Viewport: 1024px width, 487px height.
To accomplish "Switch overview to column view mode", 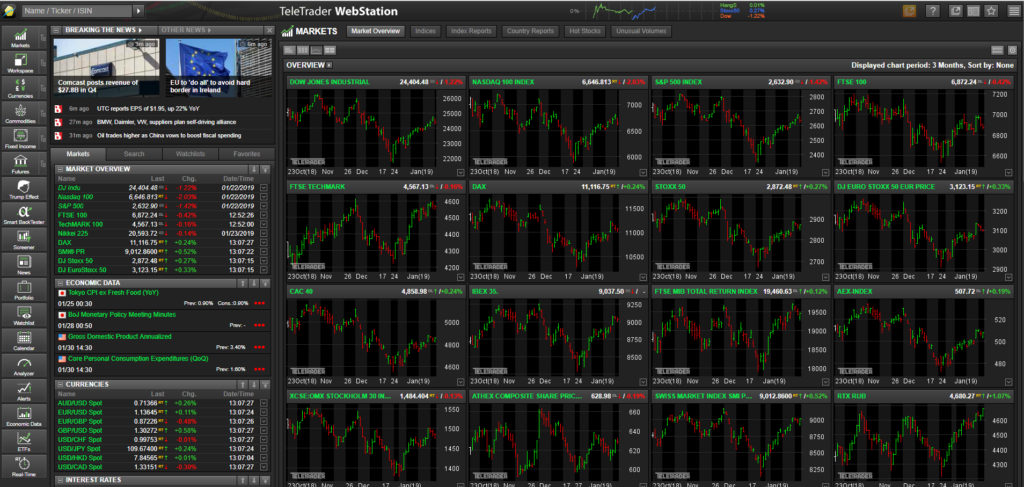I will click(303, 50).
